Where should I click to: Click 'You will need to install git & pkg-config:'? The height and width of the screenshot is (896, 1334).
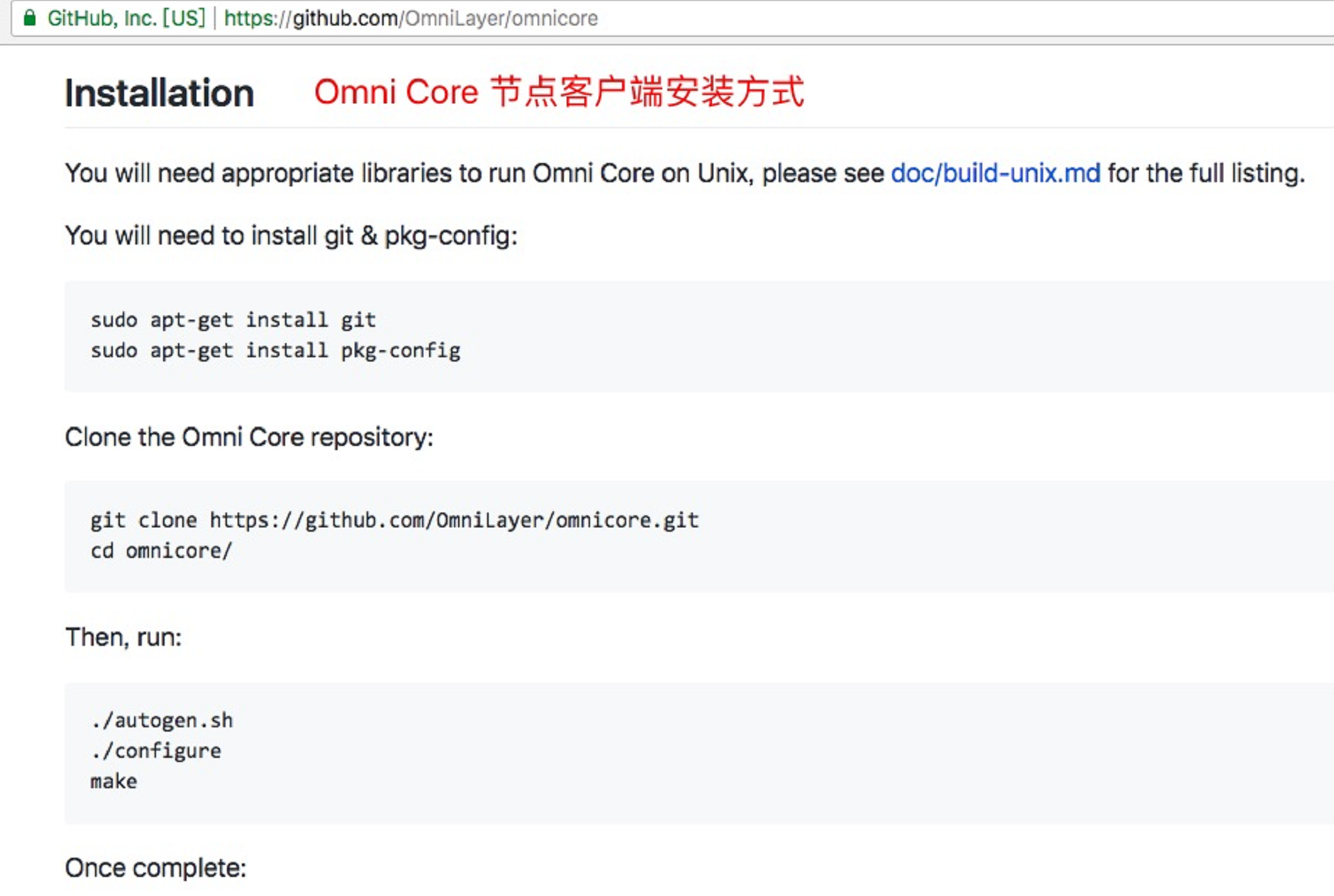tap(291, 235)
